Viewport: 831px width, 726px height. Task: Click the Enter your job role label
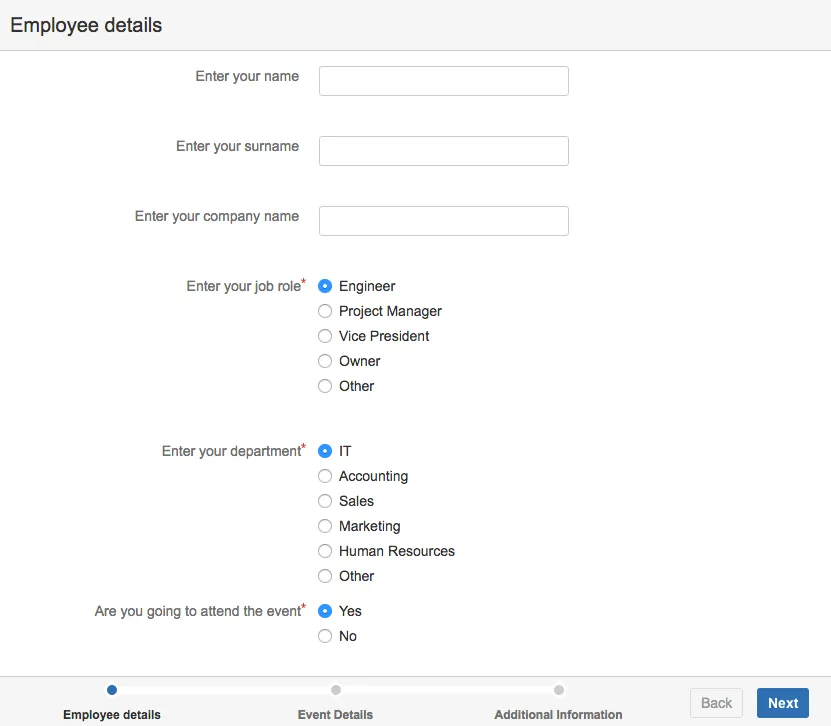[x=246, y=286]
